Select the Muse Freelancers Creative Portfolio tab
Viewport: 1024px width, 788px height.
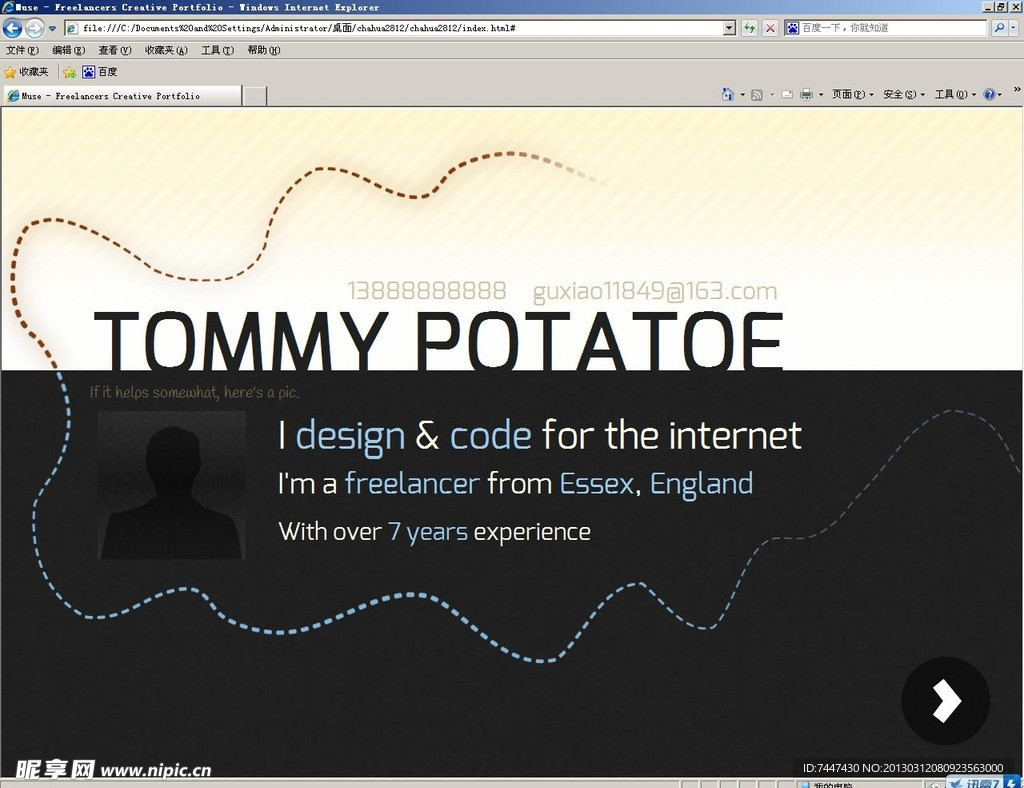click(122, 96)
